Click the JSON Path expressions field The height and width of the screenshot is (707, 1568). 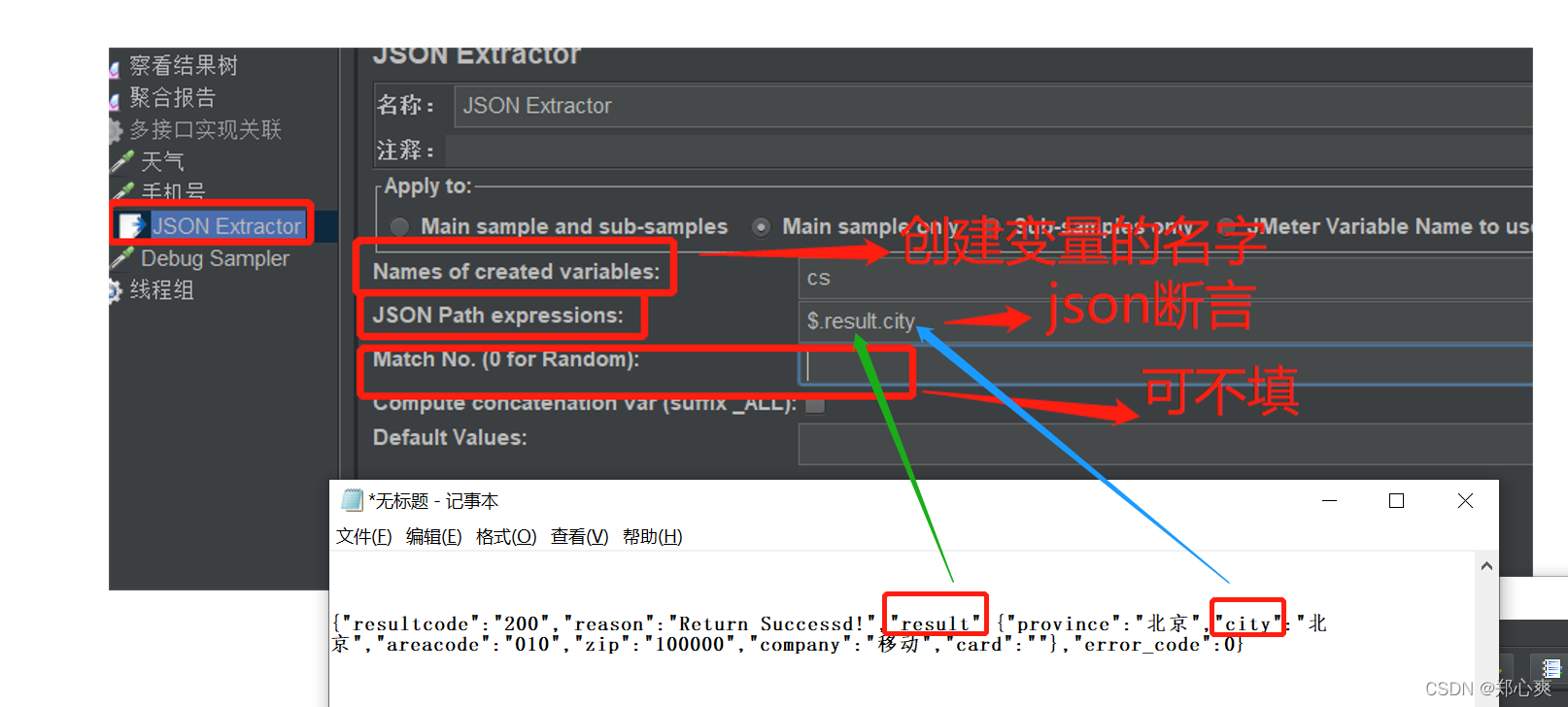1165,320
